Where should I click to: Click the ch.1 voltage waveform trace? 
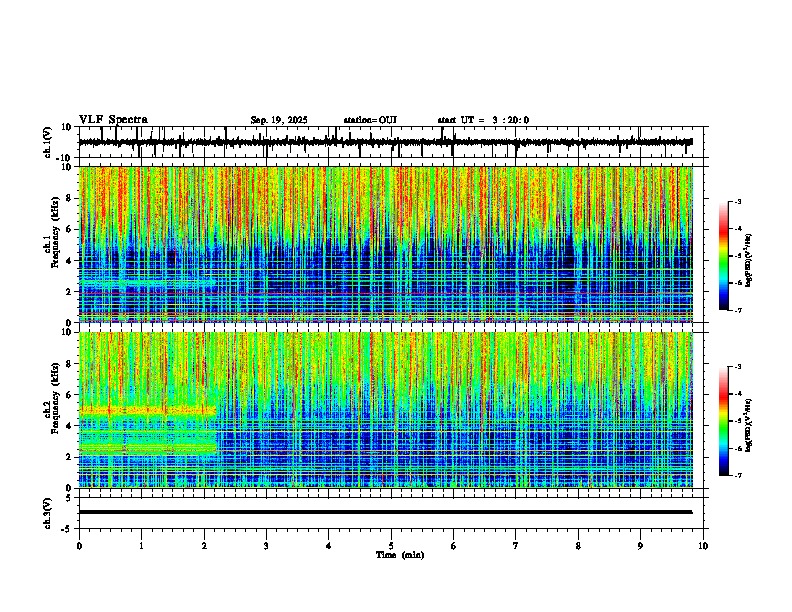point(386,142)
